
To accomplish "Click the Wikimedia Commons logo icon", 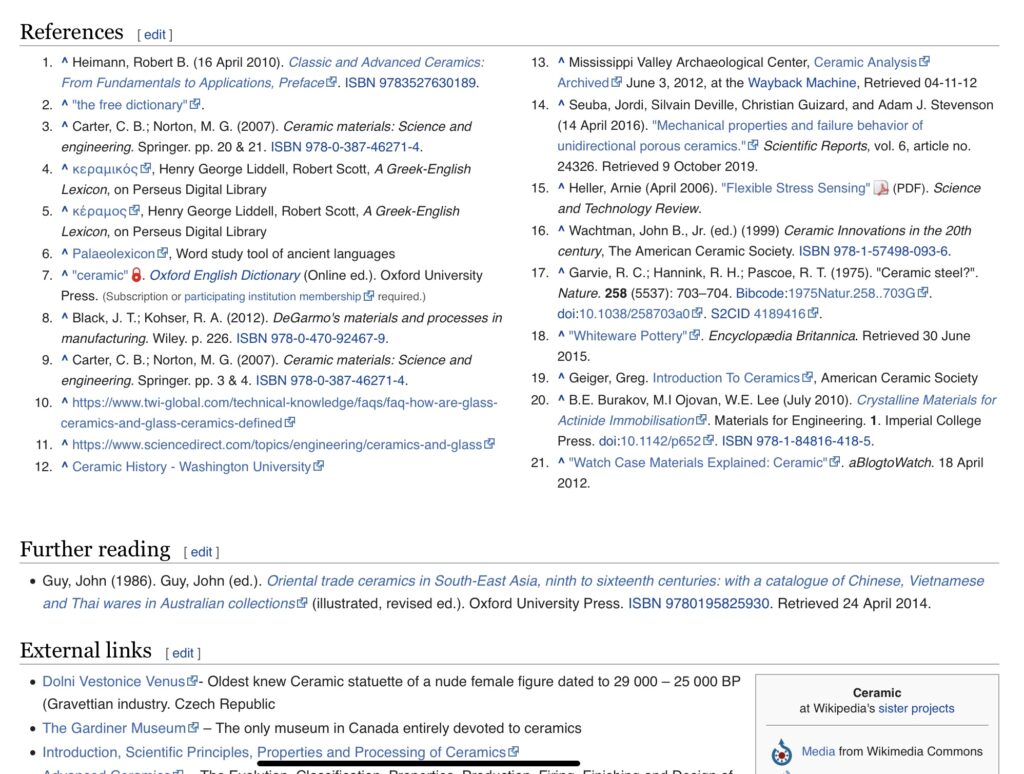I will pyautogui.click(x=781, y=752).
